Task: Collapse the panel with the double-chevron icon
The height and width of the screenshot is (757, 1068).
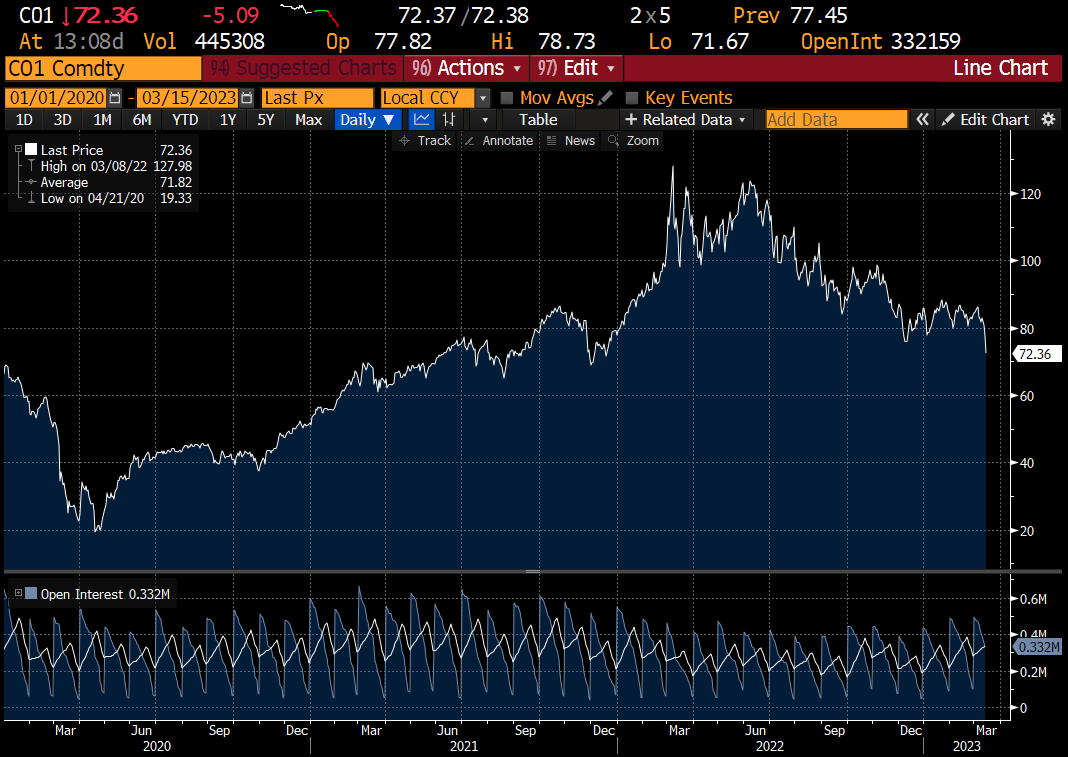Action: (x=922, y=120)
